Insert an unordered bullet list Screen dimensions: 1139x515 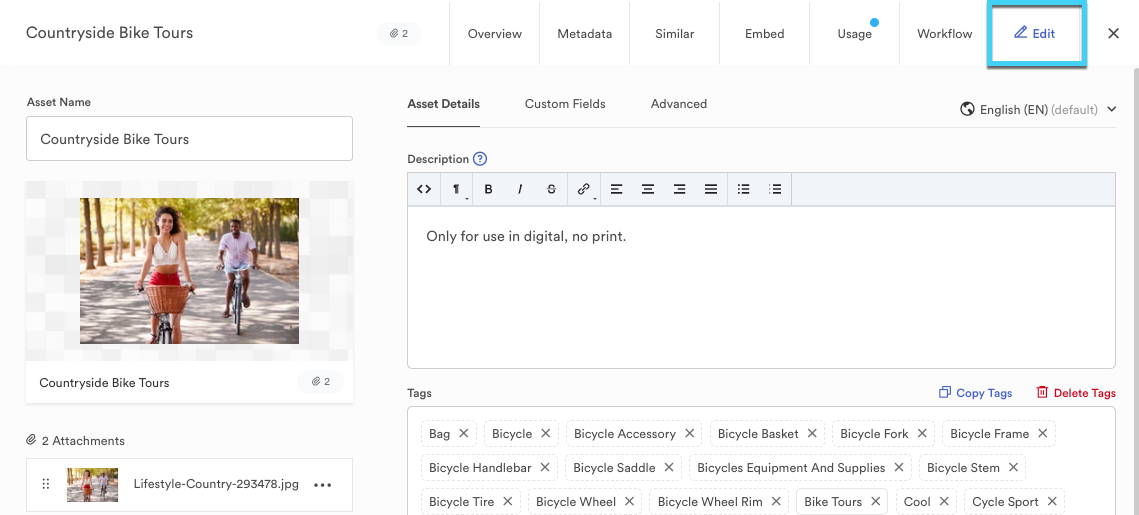[x=743, y=189]
